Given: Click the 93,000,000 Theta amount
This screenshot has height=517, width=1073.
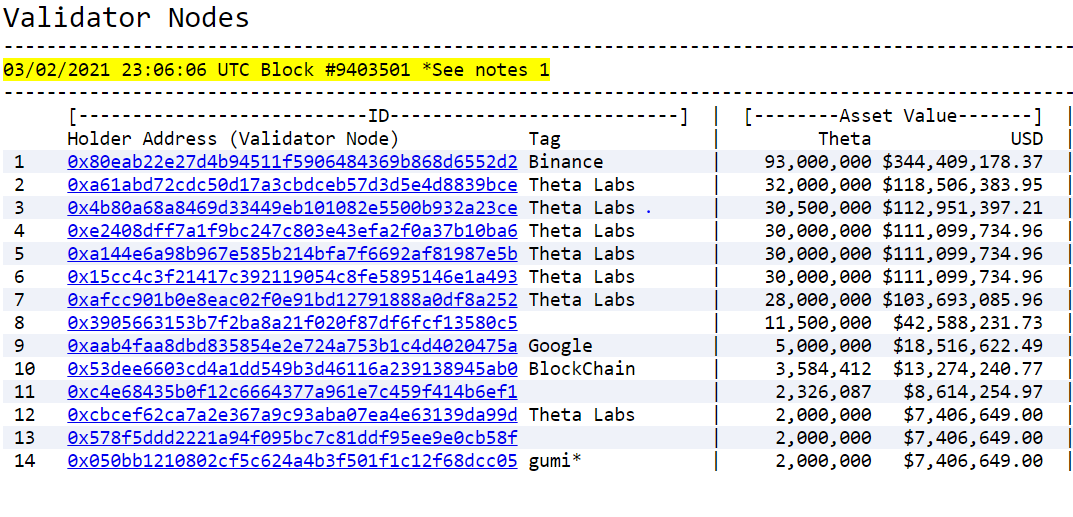Looking at the screenshot, I should click(x=816, y=162).
